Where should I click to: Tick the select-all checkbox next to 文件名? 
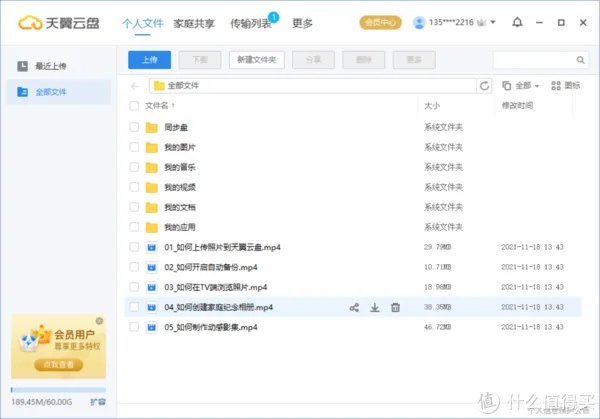134,106
